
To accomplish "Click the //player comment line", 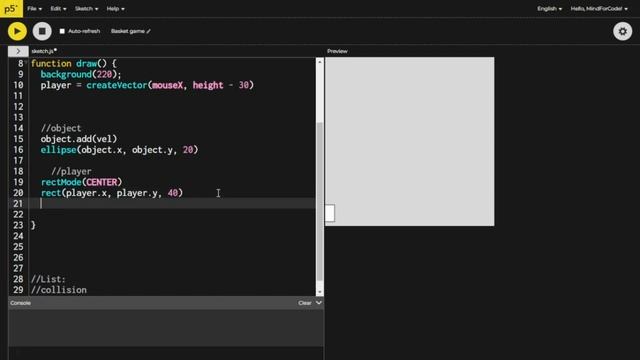I will (71, 171).
